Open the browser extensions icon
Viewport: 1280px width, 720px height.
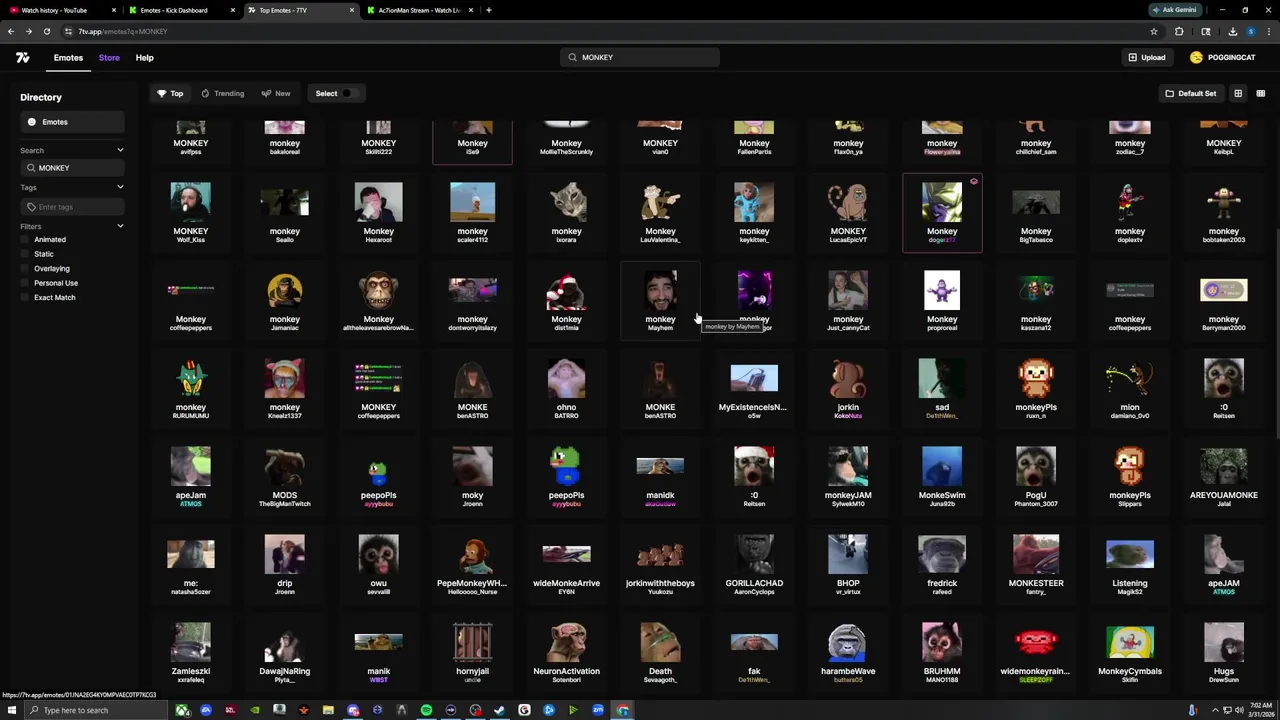[x=1179, y=32]
